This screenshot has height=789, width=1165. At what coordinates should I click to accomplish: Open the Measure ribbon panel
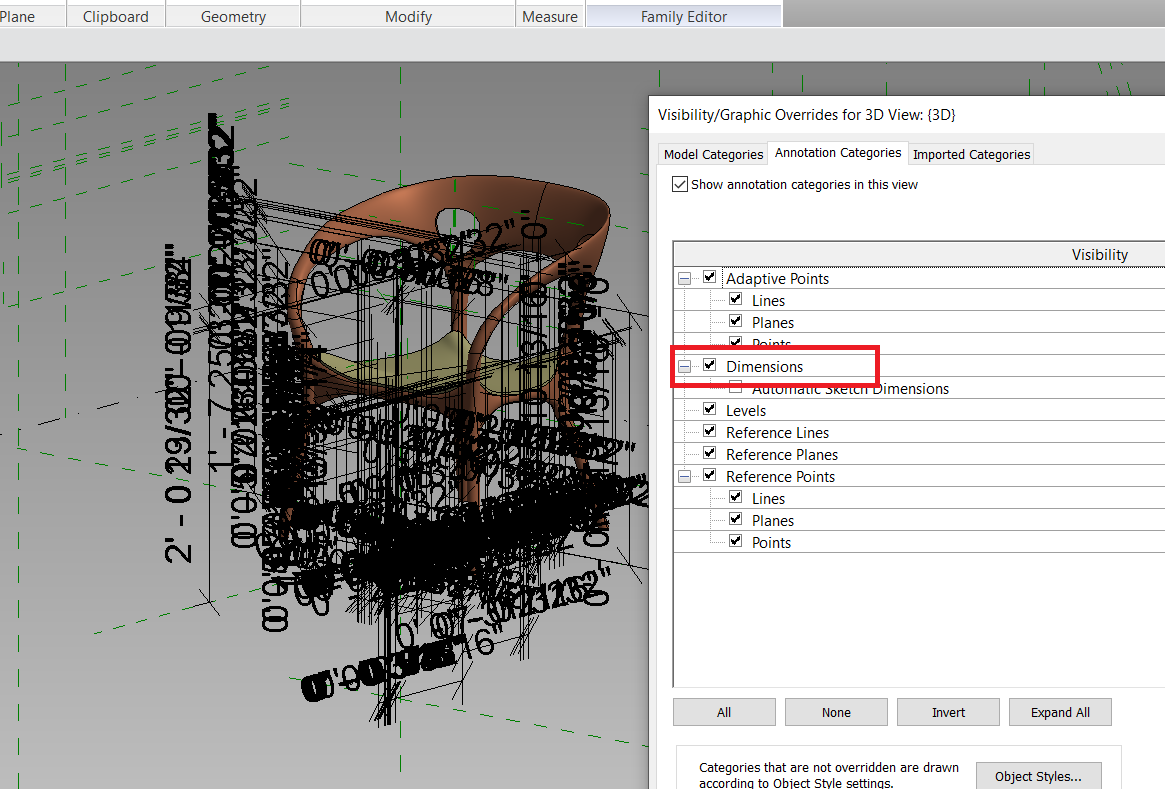click(550, 16)
